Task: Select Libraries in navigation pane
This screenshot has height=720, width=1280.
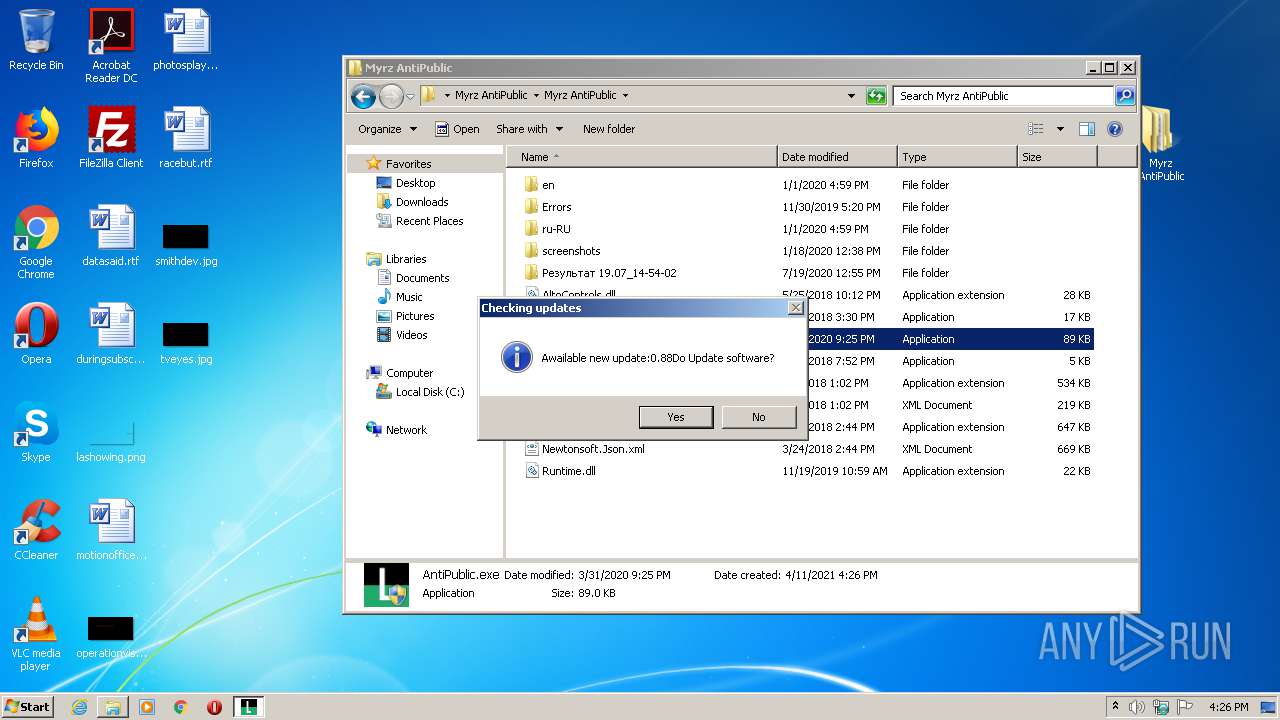Action: [406, 259]
